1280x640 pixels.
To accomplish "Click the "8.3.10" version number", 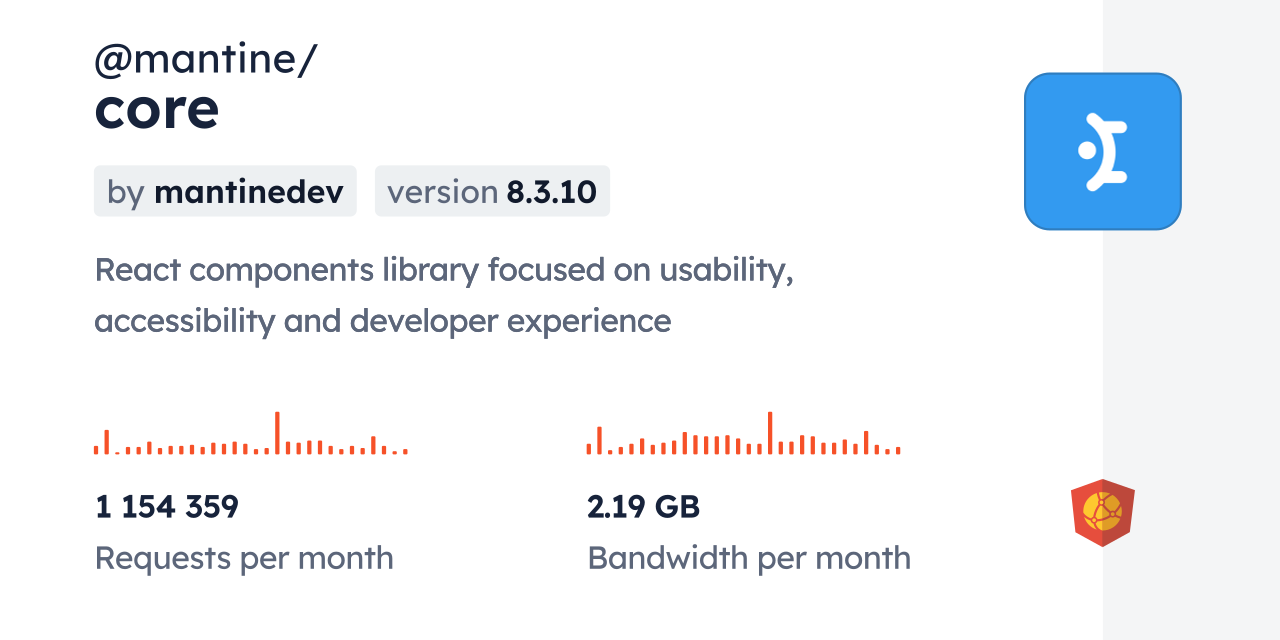I will click(552, 191).
